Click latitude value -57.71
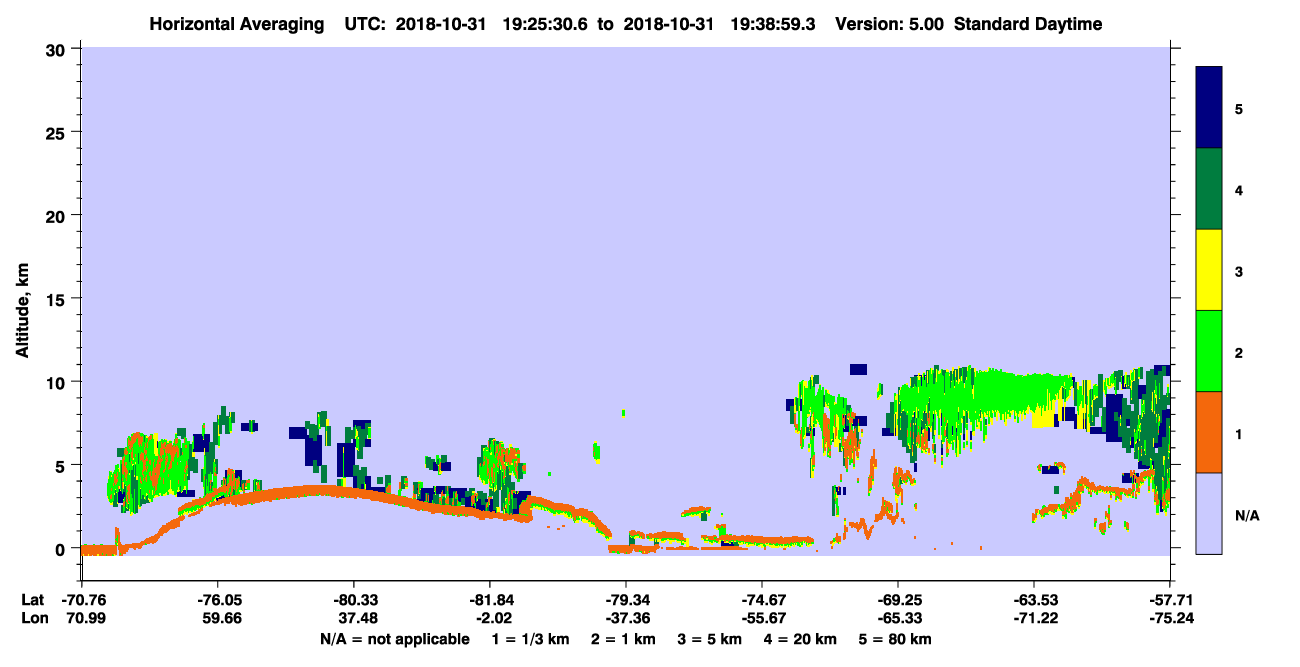Viewport: 1300px width, 667px height. (x=1170, y=600)
